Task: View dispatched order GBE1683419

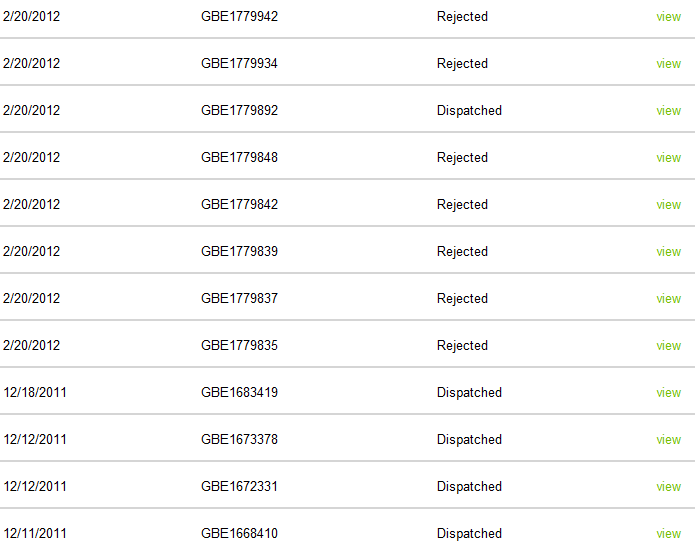Action: click(668, 393)
